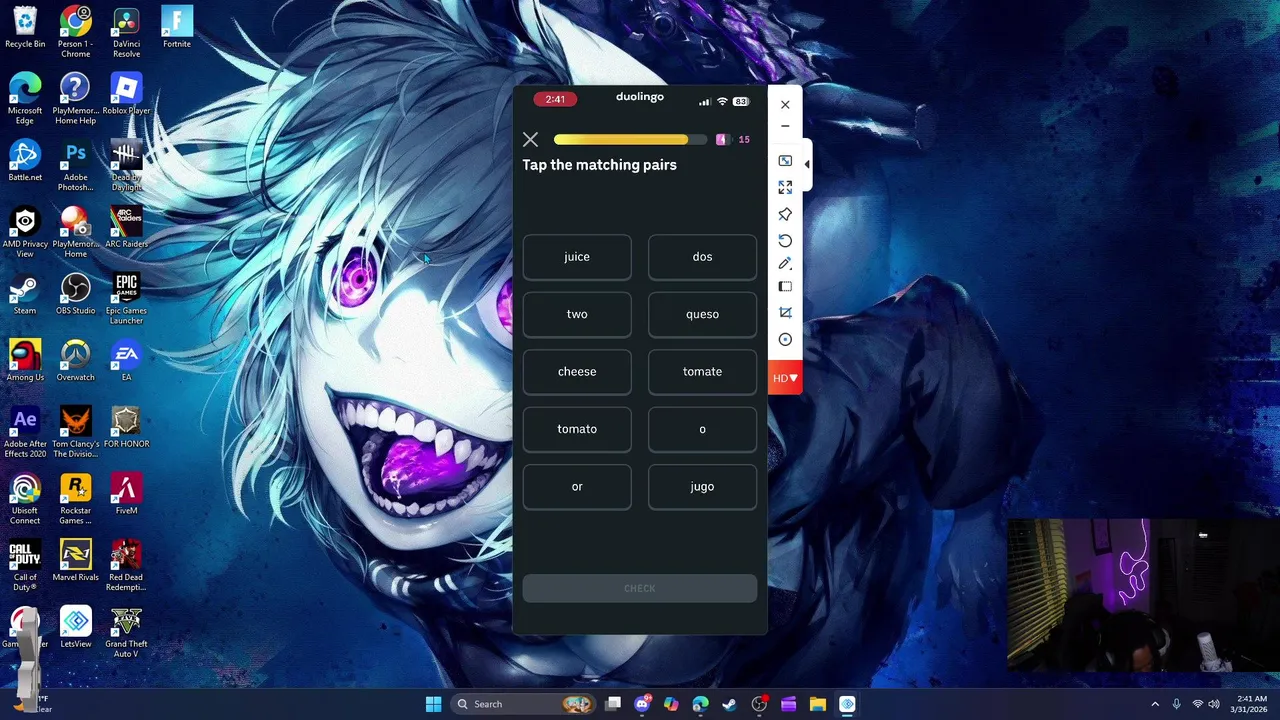Open the Fortnite desktop shortcut

coord(177,28)
